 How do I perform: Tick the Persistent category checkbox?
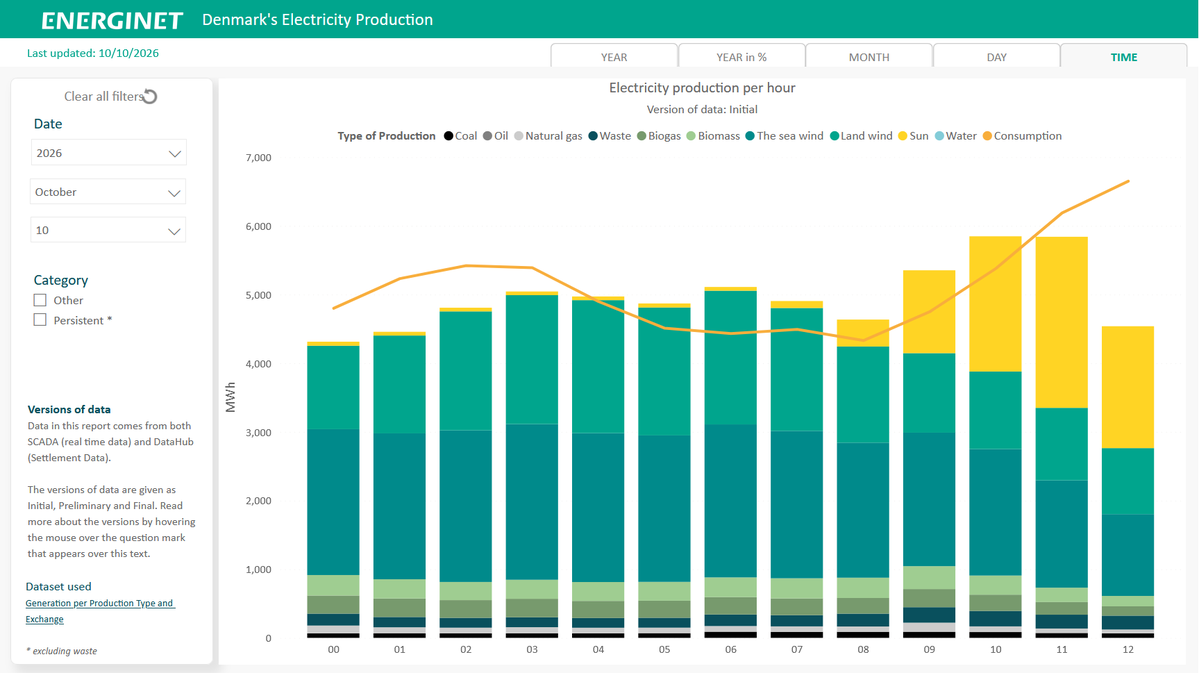[x=40, y=320]
